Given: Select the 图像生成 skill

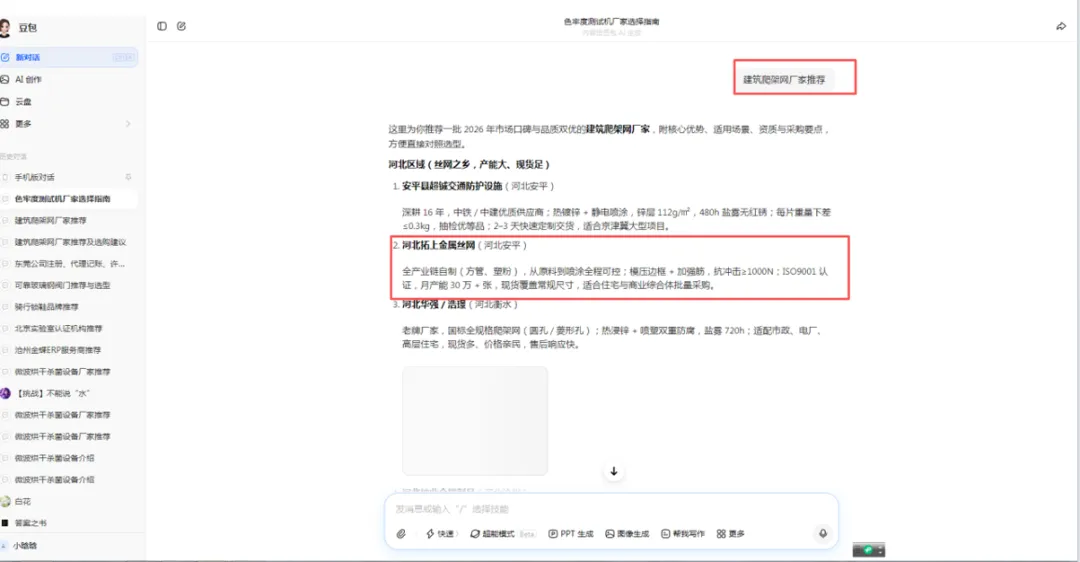Looking at the screenshot, I should pos(627,534).
